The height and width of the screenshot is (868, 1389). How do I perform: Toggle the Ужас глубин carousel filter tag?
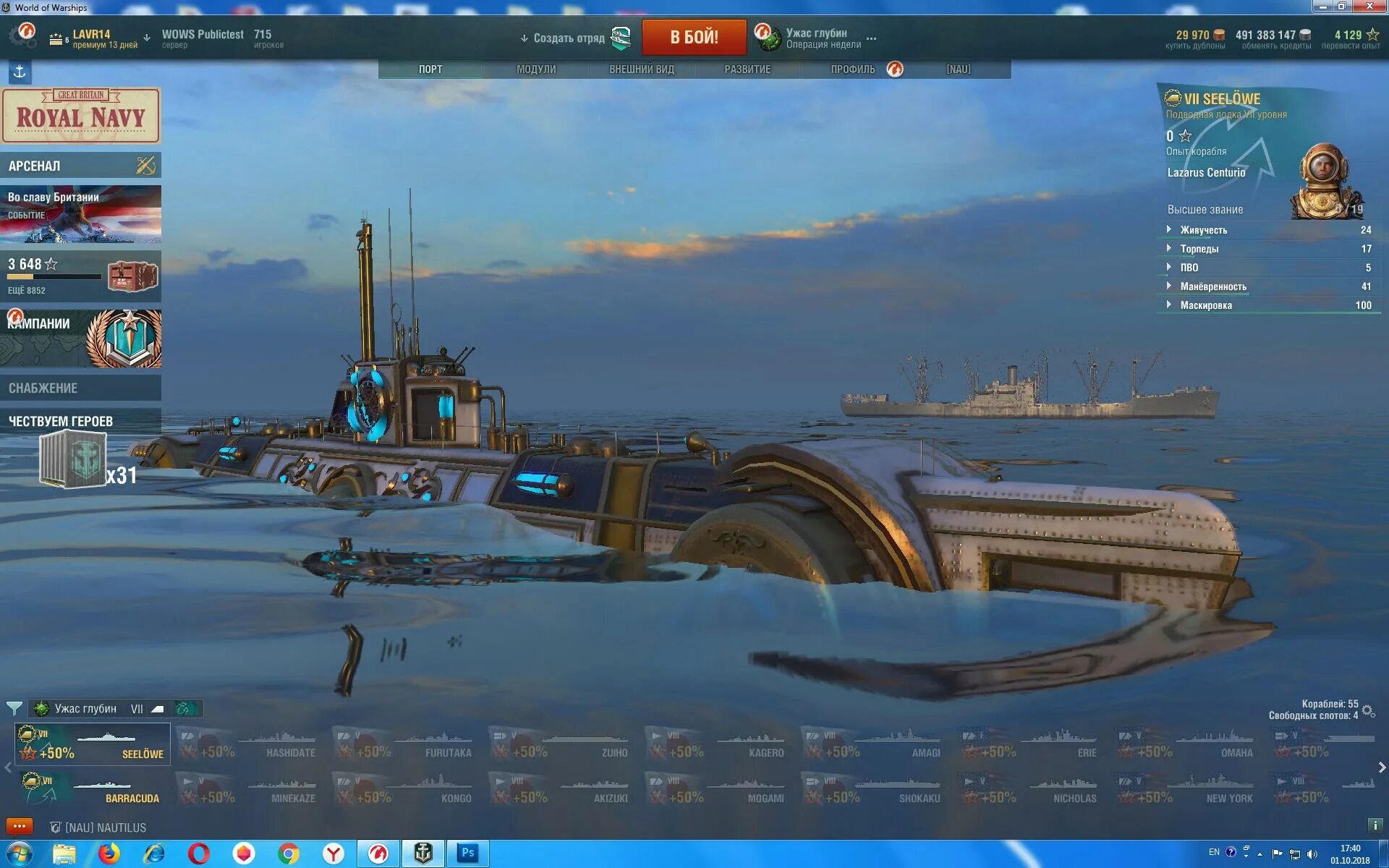tap(75, 708)
